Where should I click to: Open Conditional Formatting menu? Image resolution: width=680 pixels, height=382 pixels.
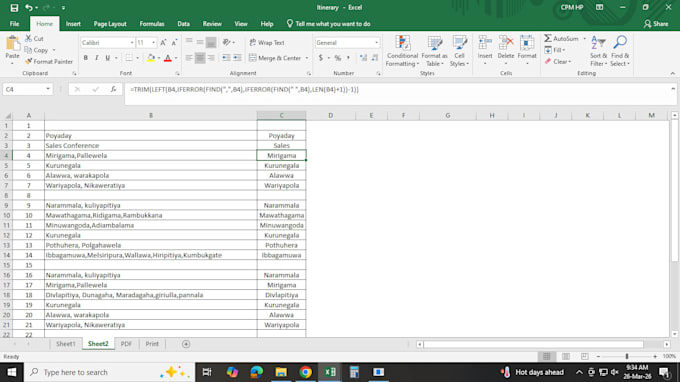point(402,51)
